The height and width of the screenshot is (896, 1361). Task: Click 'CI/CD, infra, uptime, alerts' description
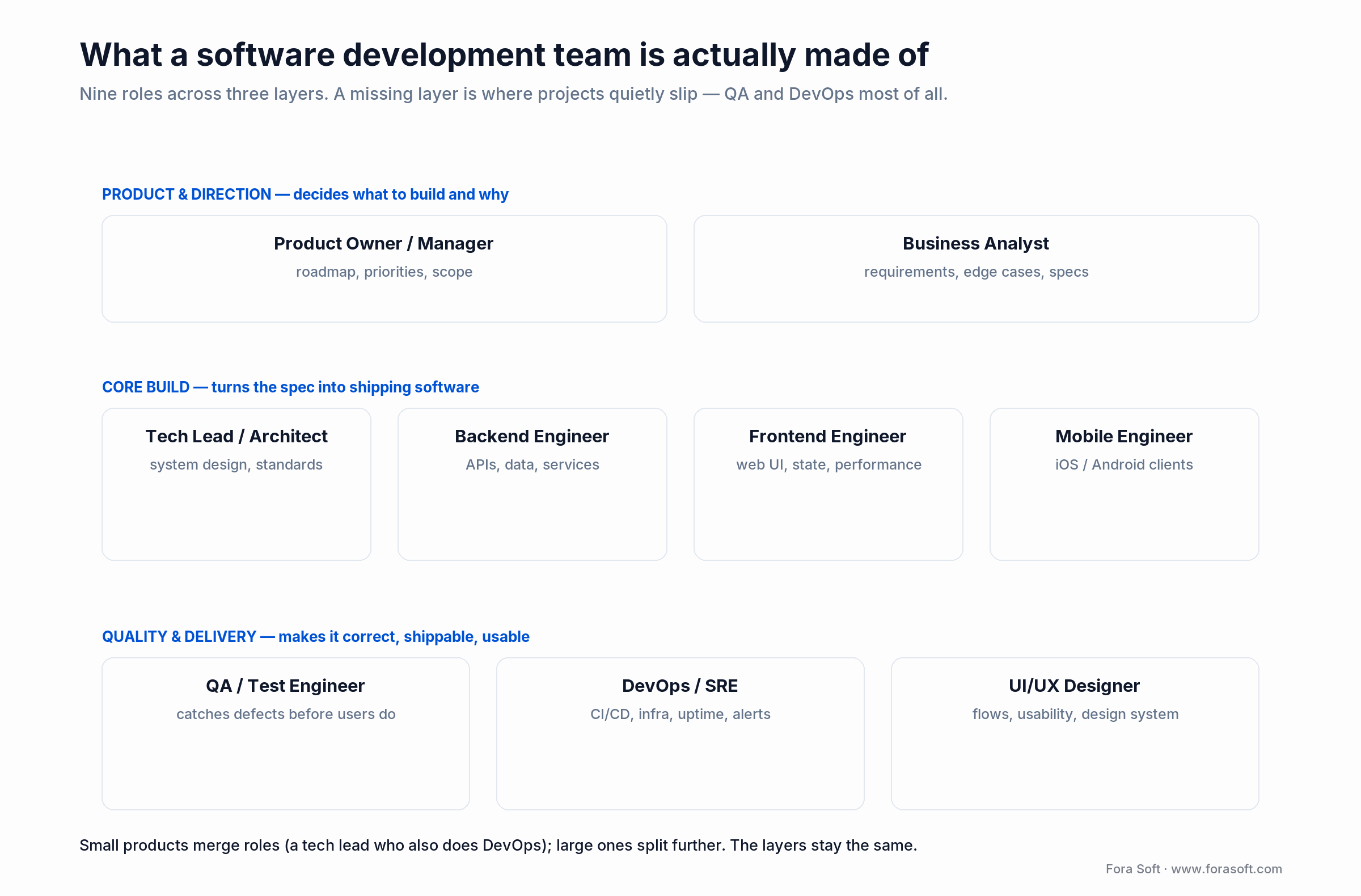(x=680, y=713)
